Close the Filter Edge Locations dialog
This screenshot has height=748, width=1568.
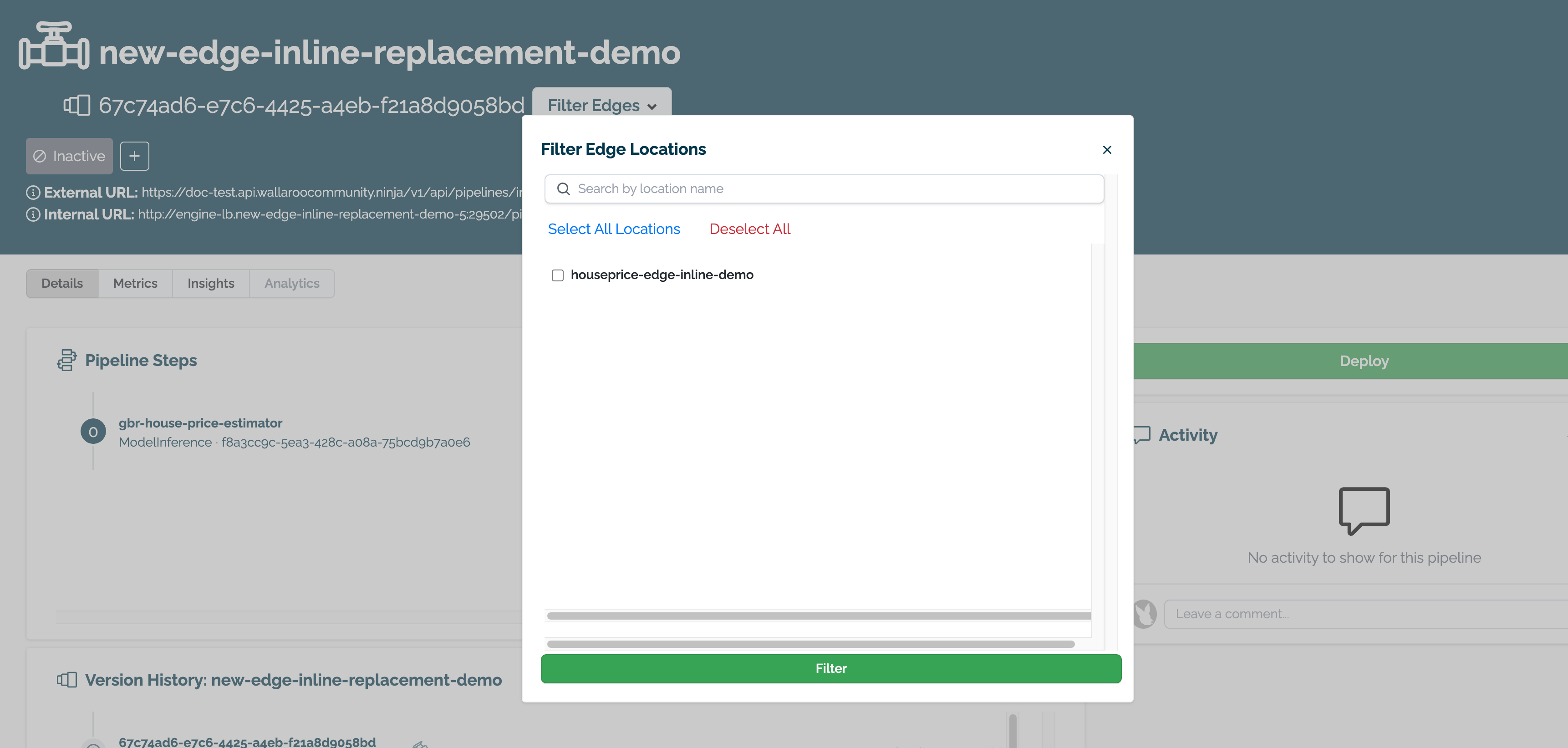point(1107,150)
